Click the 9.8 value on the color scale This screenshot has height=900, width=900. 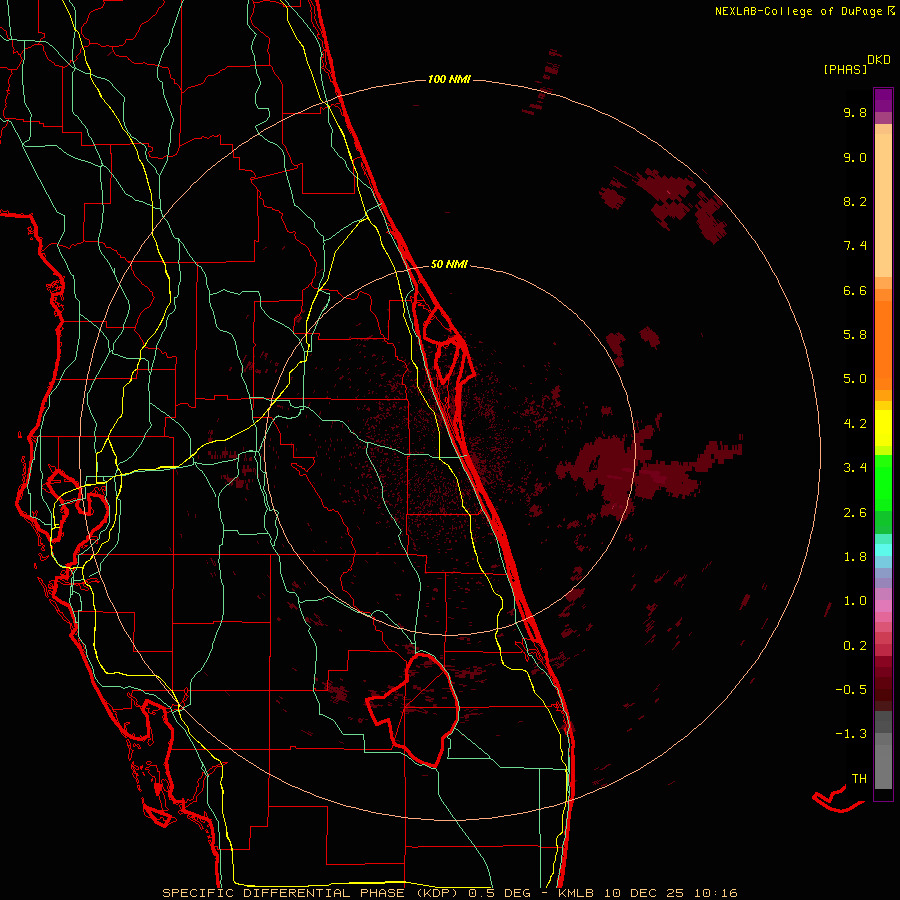855,112
